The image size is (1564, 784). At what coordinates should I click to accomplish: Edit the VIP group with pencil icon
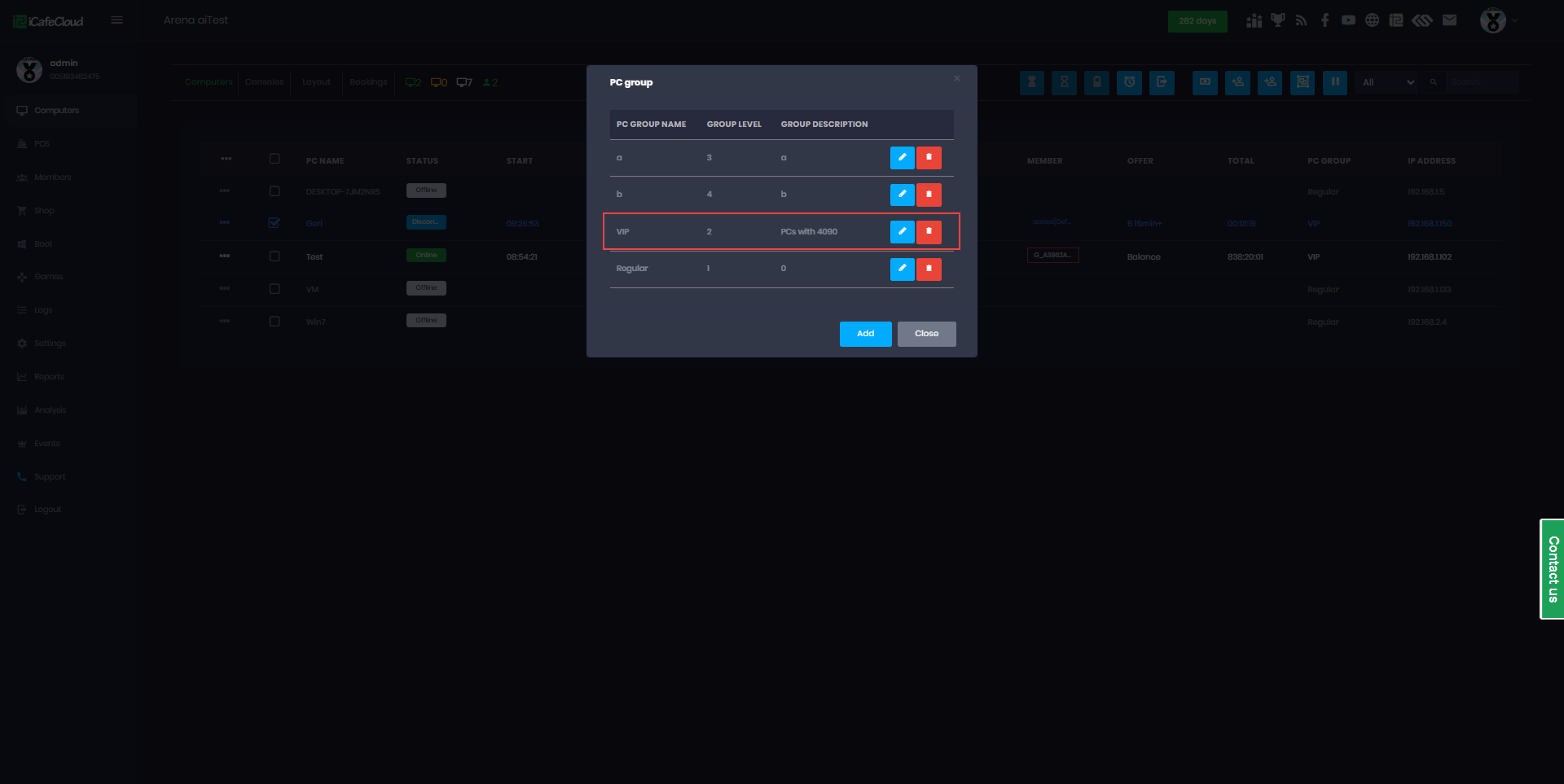902,232
